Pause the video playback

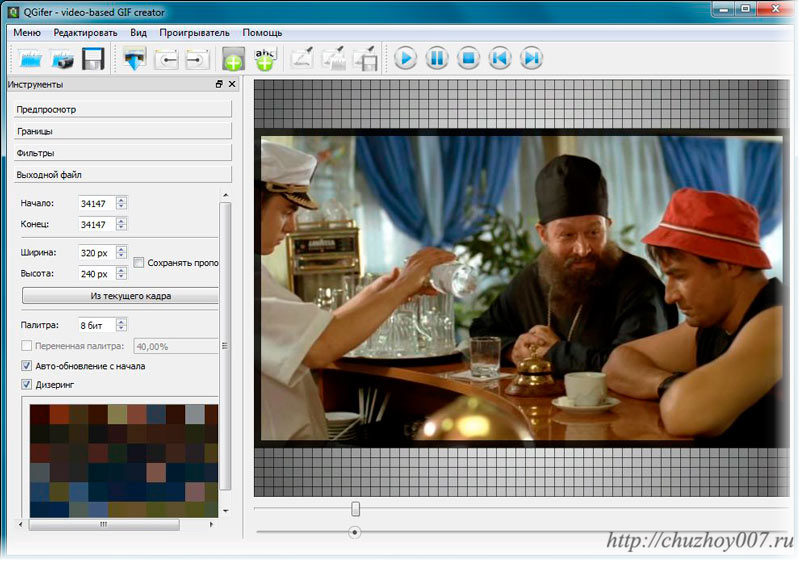tap(437, 58)
